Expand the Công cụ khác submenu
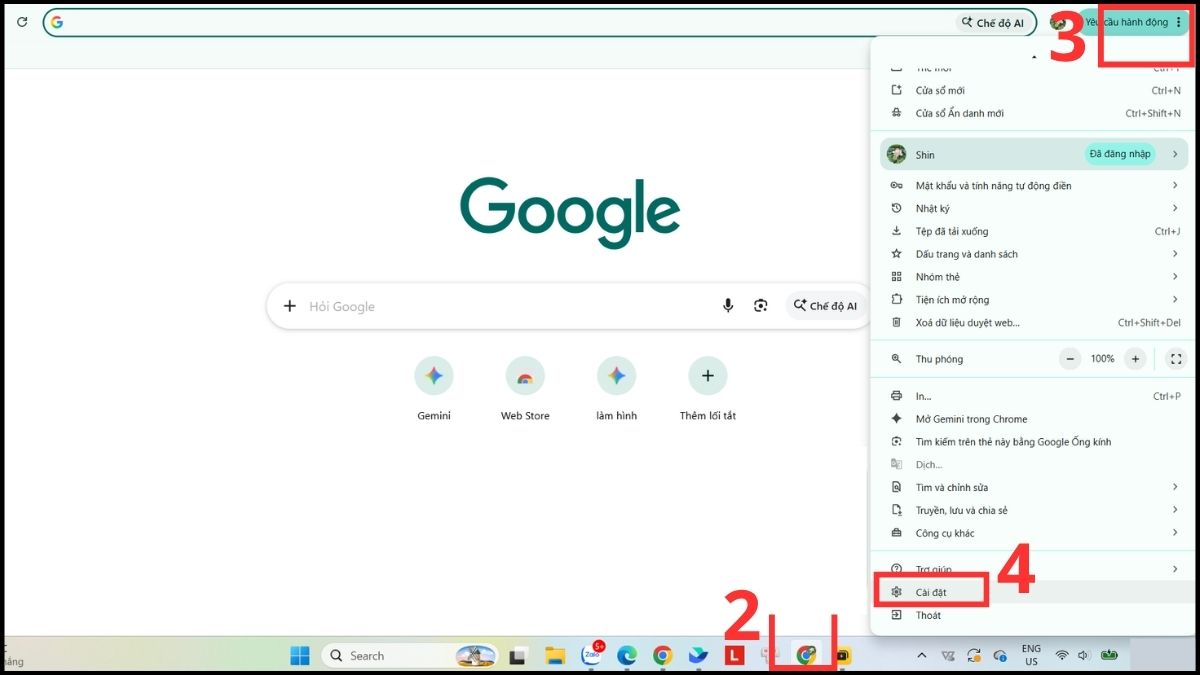This screenshot has width=1200, height=675. point(1034,533)
